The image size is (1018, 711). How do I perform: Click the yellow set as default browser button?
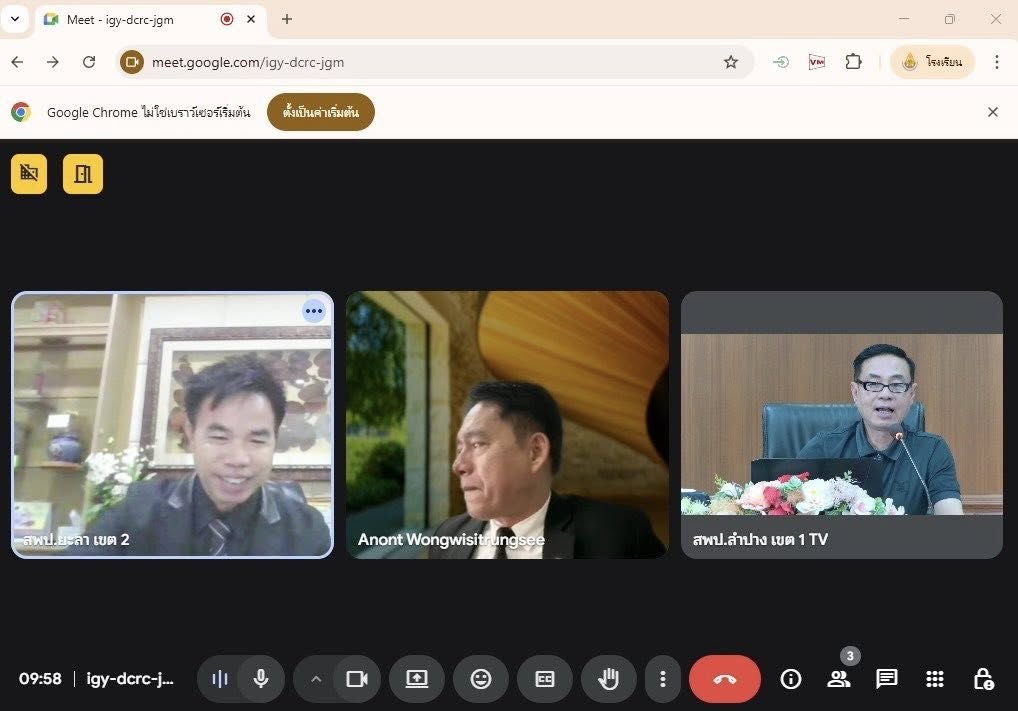(x=320, y=112)
